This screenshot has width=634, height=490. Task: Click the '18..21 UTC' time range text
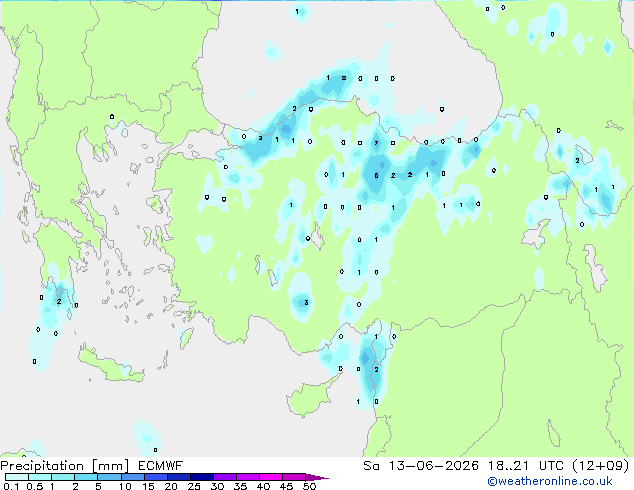tap(525, 466)
